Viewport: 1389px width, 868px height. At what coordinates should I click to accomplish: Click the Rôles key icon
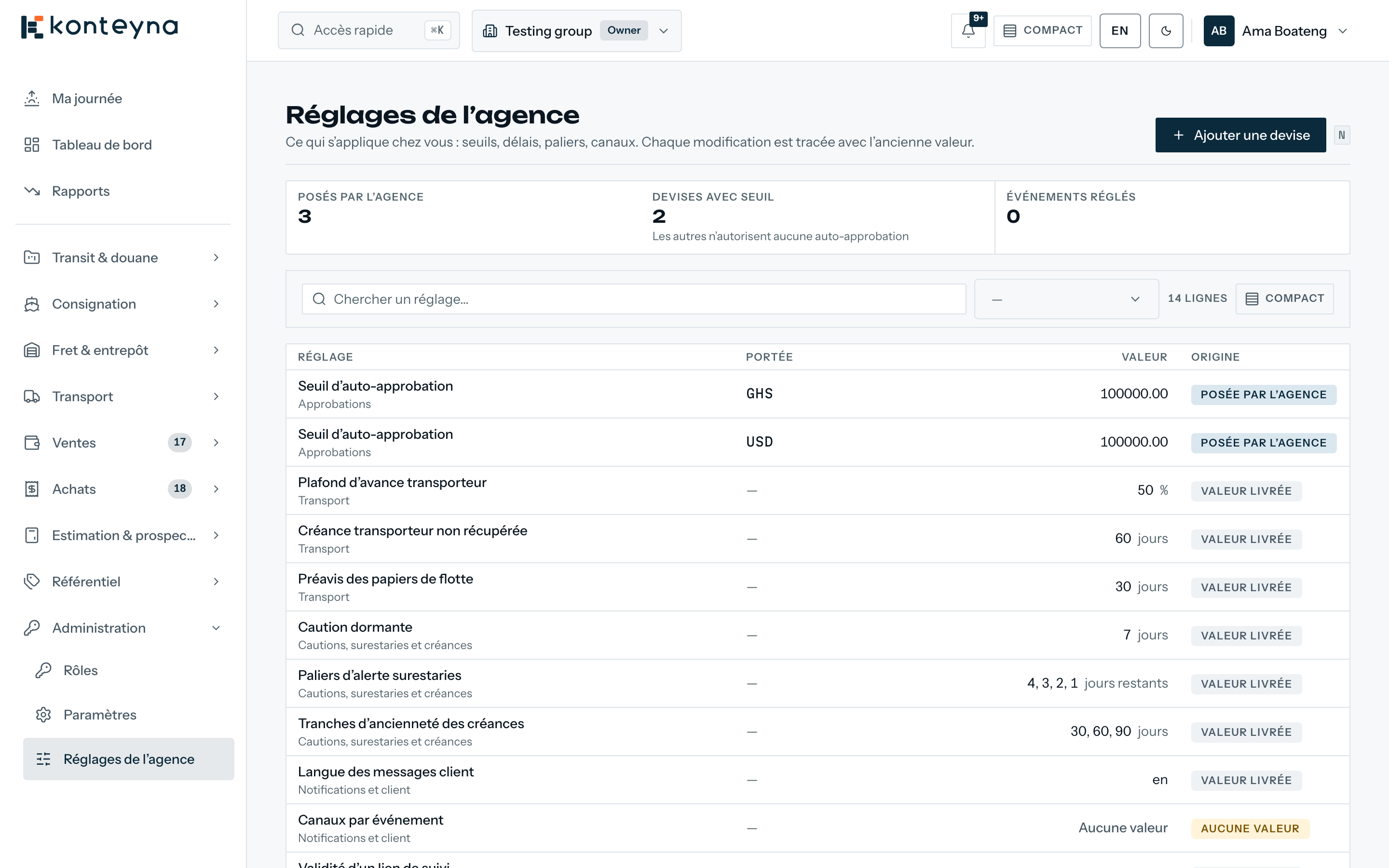click(x=43, y=670)
